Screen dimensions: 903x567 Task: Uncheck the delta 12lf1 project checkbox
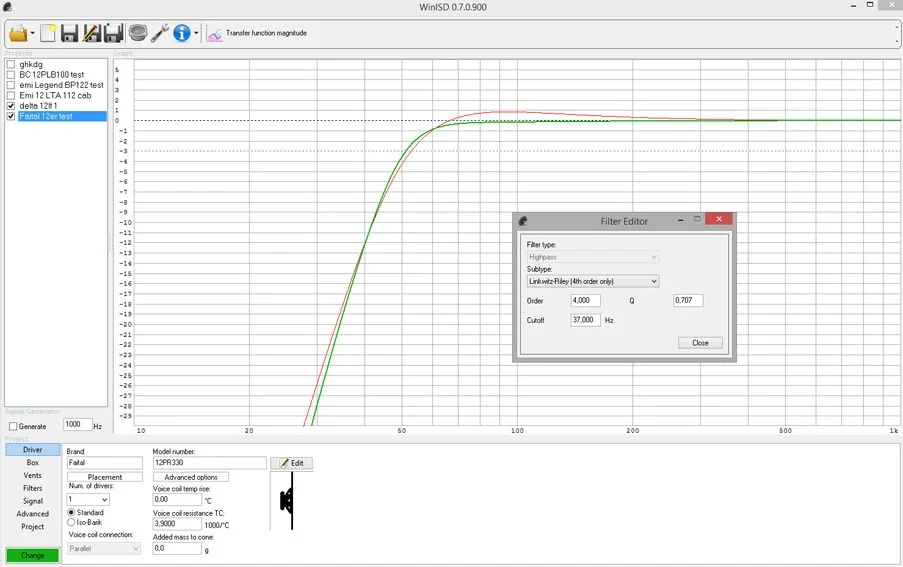click(x=11, y=106)
